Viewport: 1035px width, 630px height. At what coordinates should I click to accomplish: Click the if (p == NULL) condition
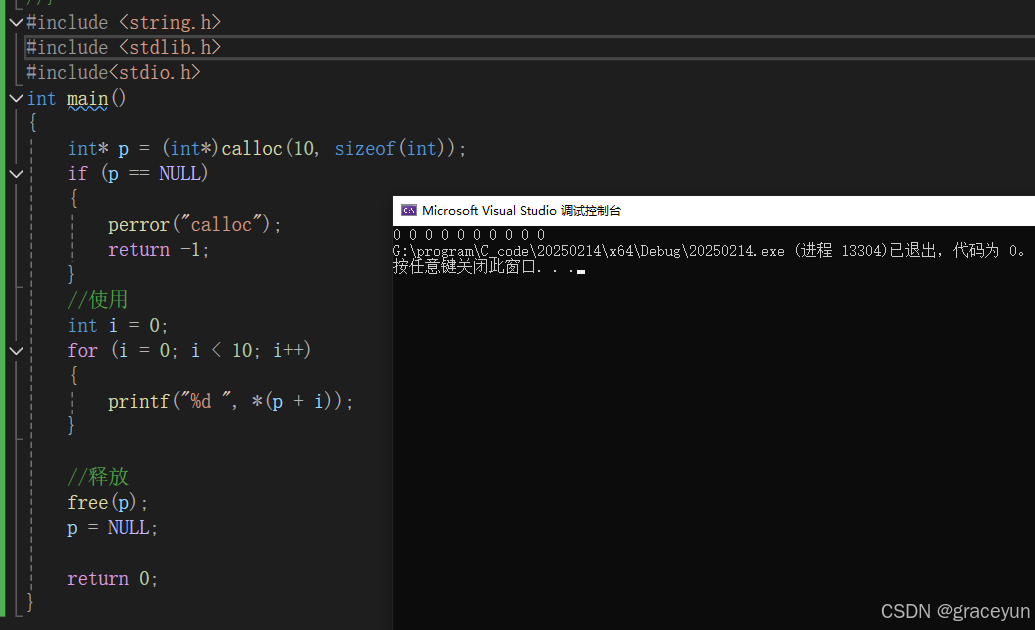tap(137, 174)
